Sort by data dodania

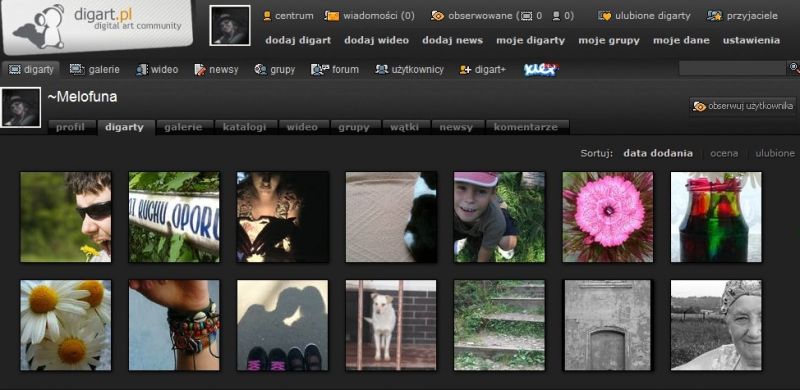tap(658, 153)
